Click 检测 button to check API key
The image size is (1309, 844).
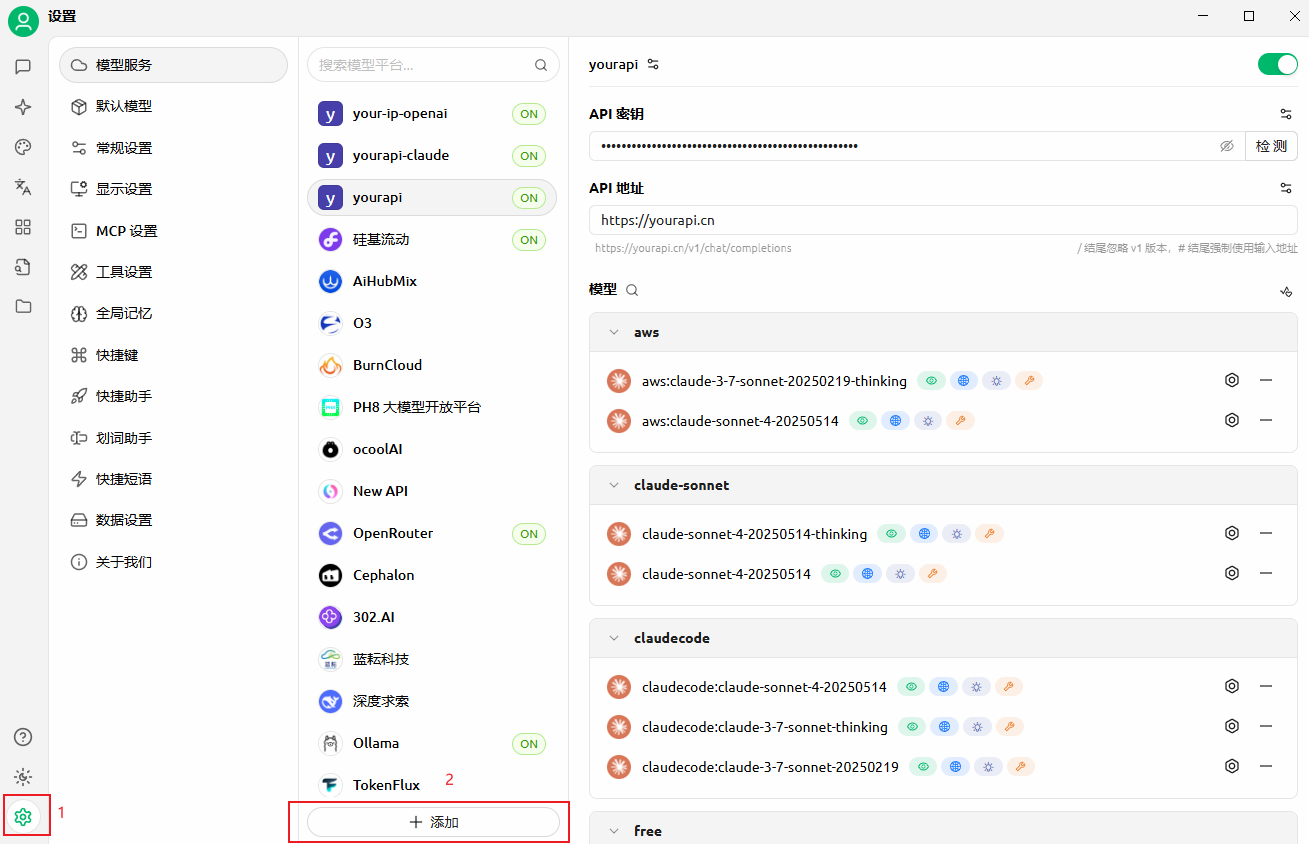pos(1271,146)
